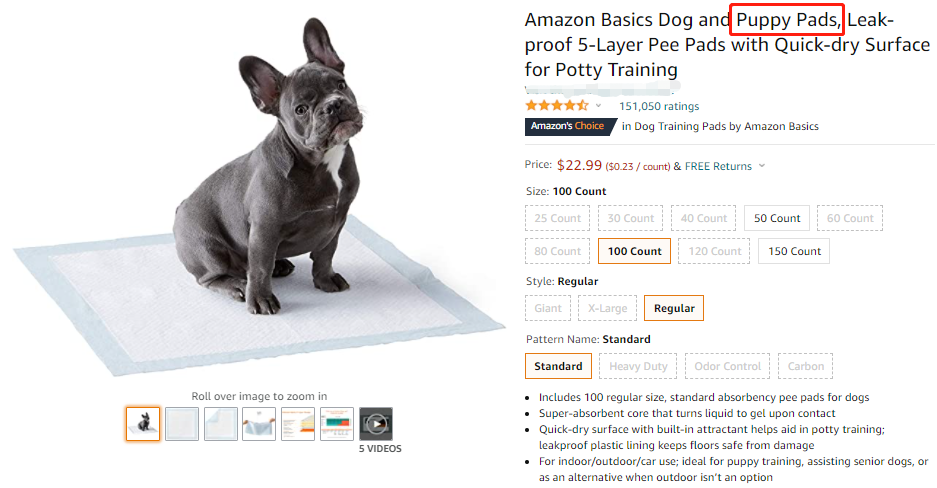Viewport: 937px width, 488px height.
Task: Show the folded-corner pad thumbnail
Action: [x=221, y=424]
